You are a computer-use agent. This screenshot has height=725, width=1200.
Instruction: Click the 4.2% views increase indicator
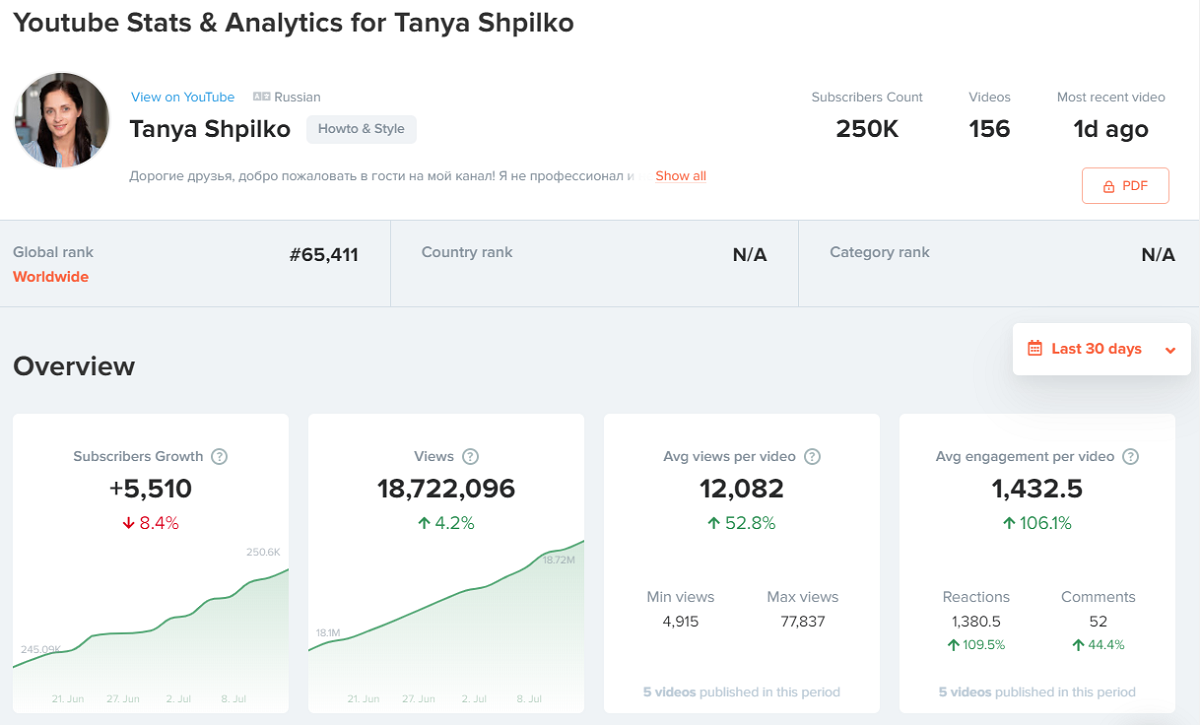click(x=446, y=523)
